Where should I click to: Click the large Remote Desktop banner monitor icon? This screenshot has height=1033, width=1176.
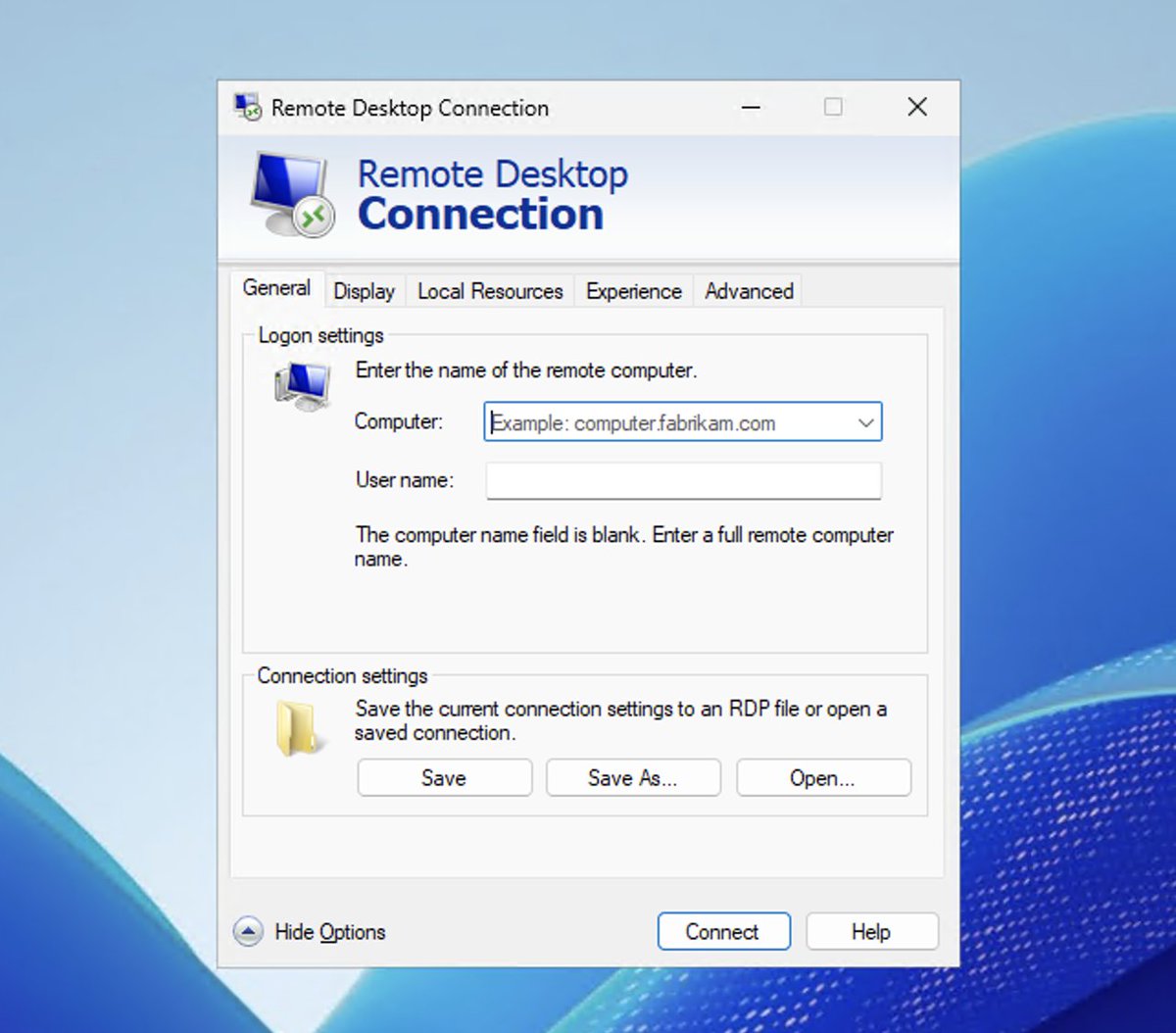point(293,195)
